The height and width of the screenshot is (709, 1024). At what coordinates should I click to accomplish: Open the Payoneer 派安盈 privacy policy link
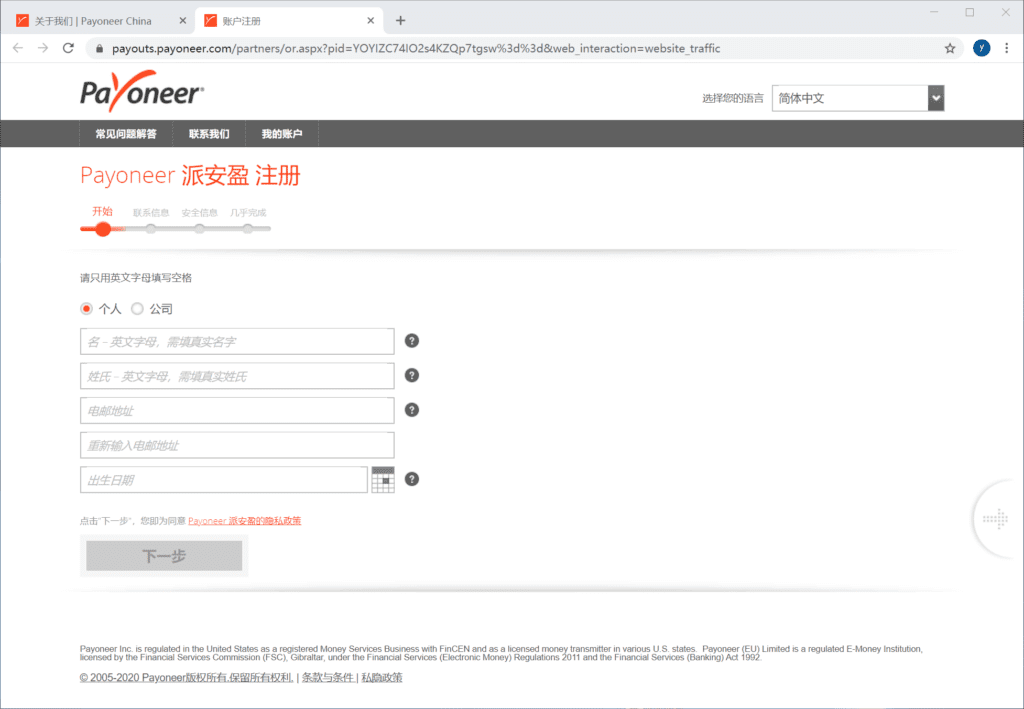pyautogui.click(x=244, y=521)
